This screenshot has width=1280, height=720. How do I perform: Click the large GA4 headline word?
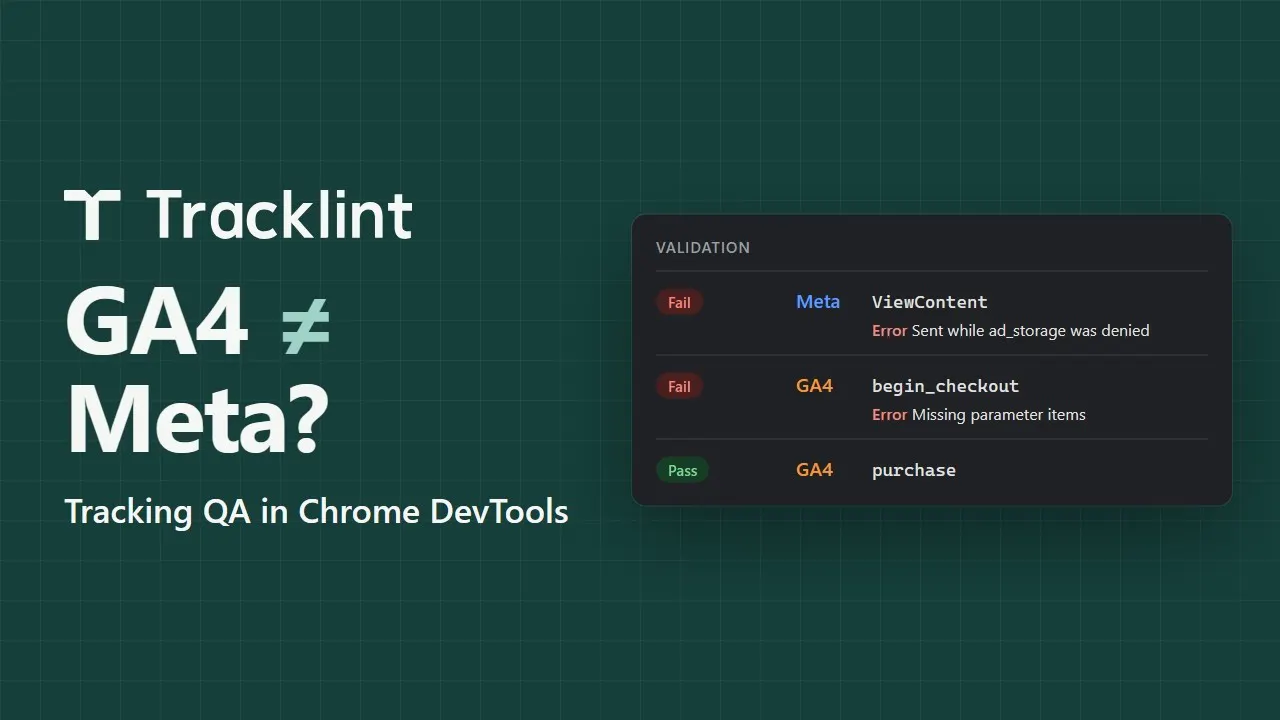click(x=157, y=323)
